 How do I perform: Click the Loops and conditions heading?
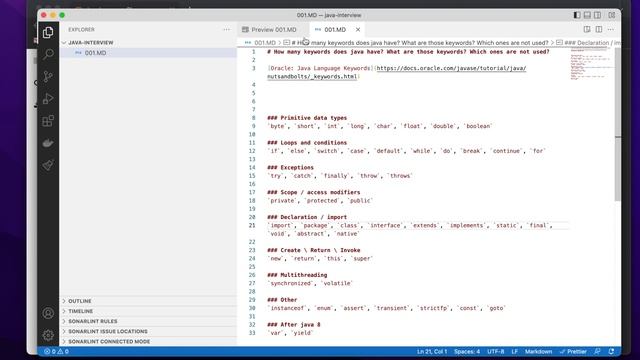pyautogui.click(x=307, y=142)
